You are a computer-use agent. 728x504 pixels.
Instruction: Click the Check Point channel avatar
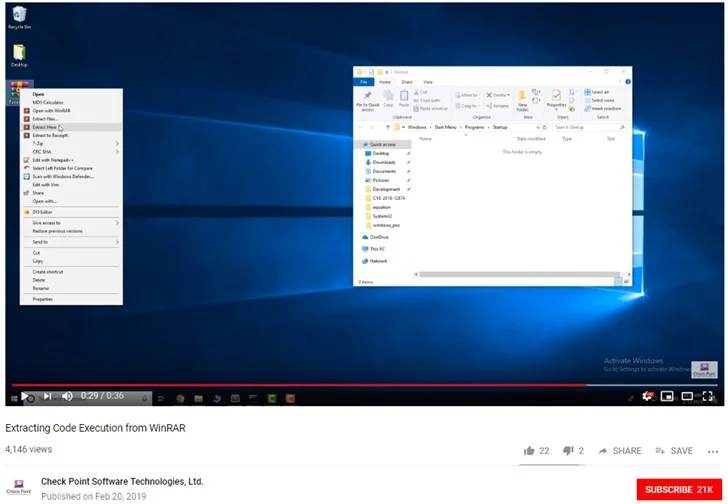pos(19,487)
